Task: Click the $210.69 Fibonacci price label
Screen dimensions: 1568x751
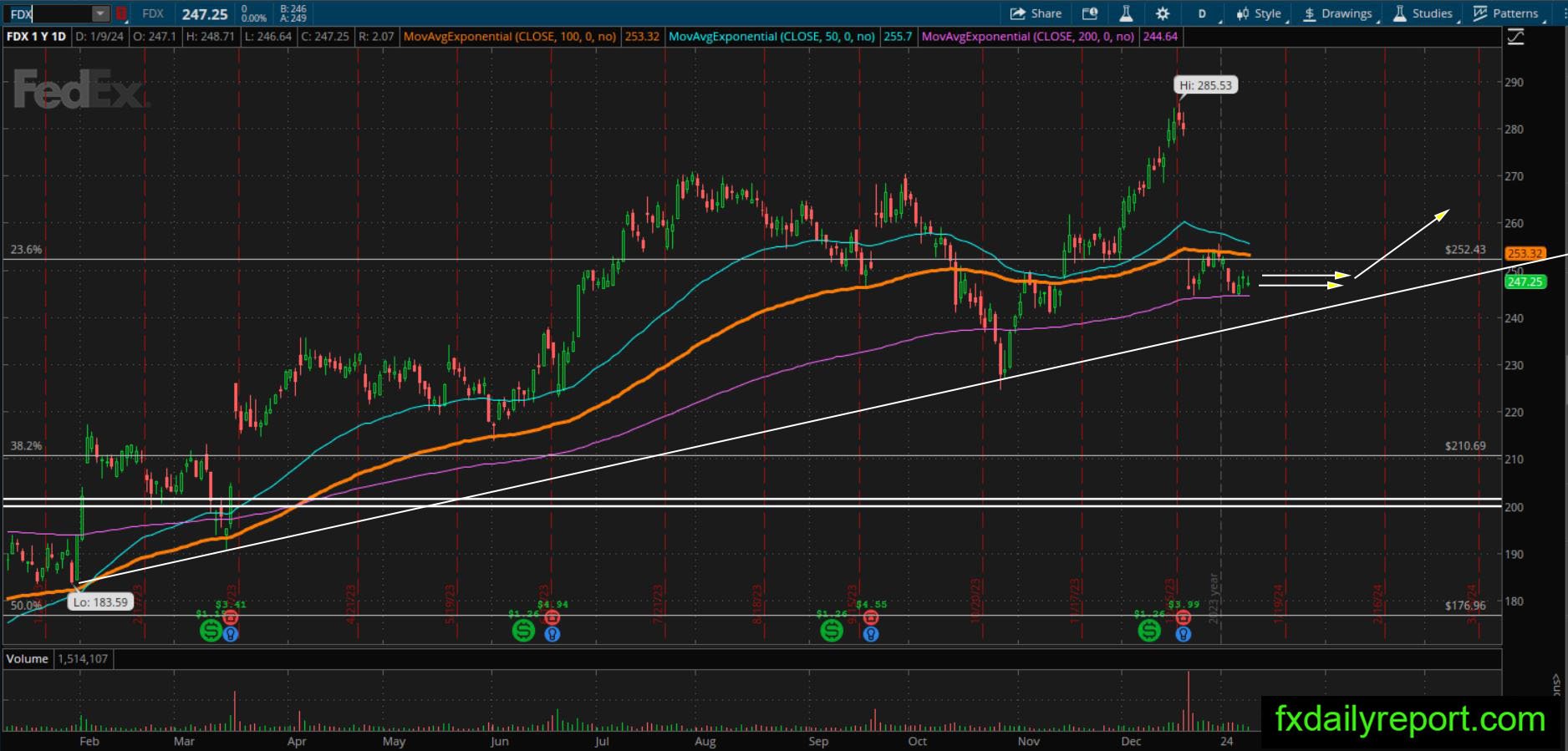Action: point(1465,446)
